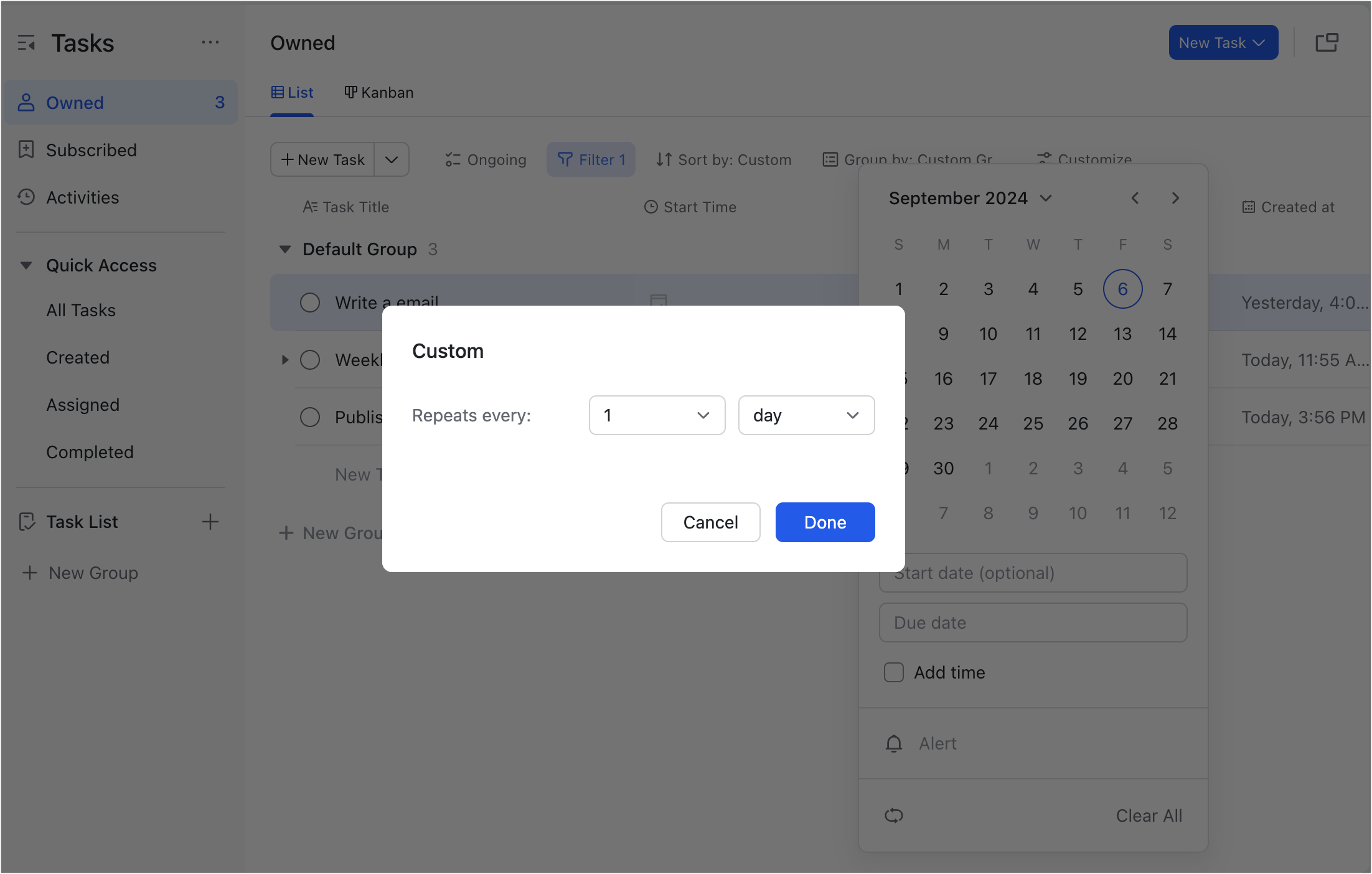Open the Ongoing filter
This screenshot has width=1372, height=874.
(x=485, y=159)
